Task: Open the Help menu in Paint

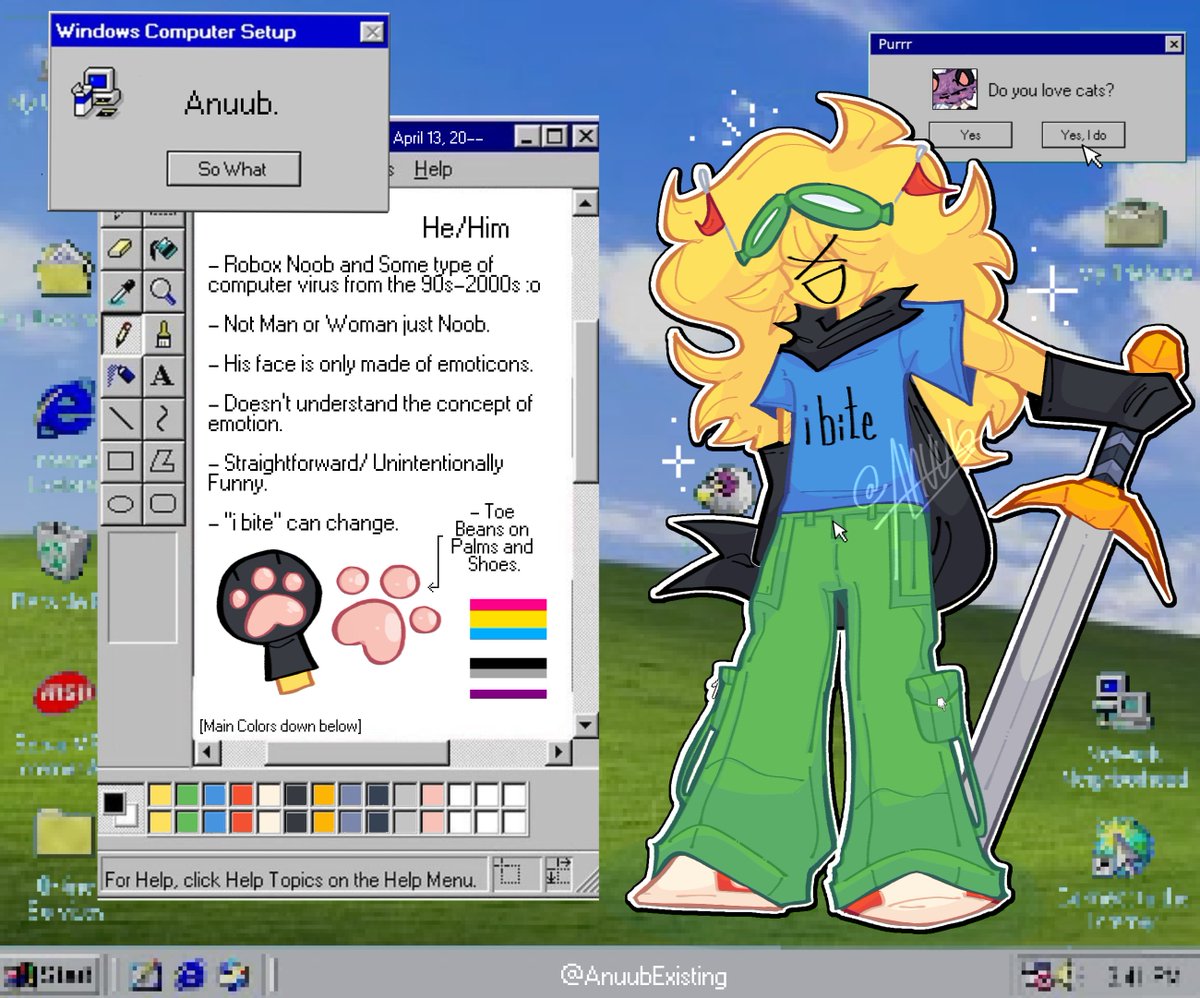Action: coord(433,169)
